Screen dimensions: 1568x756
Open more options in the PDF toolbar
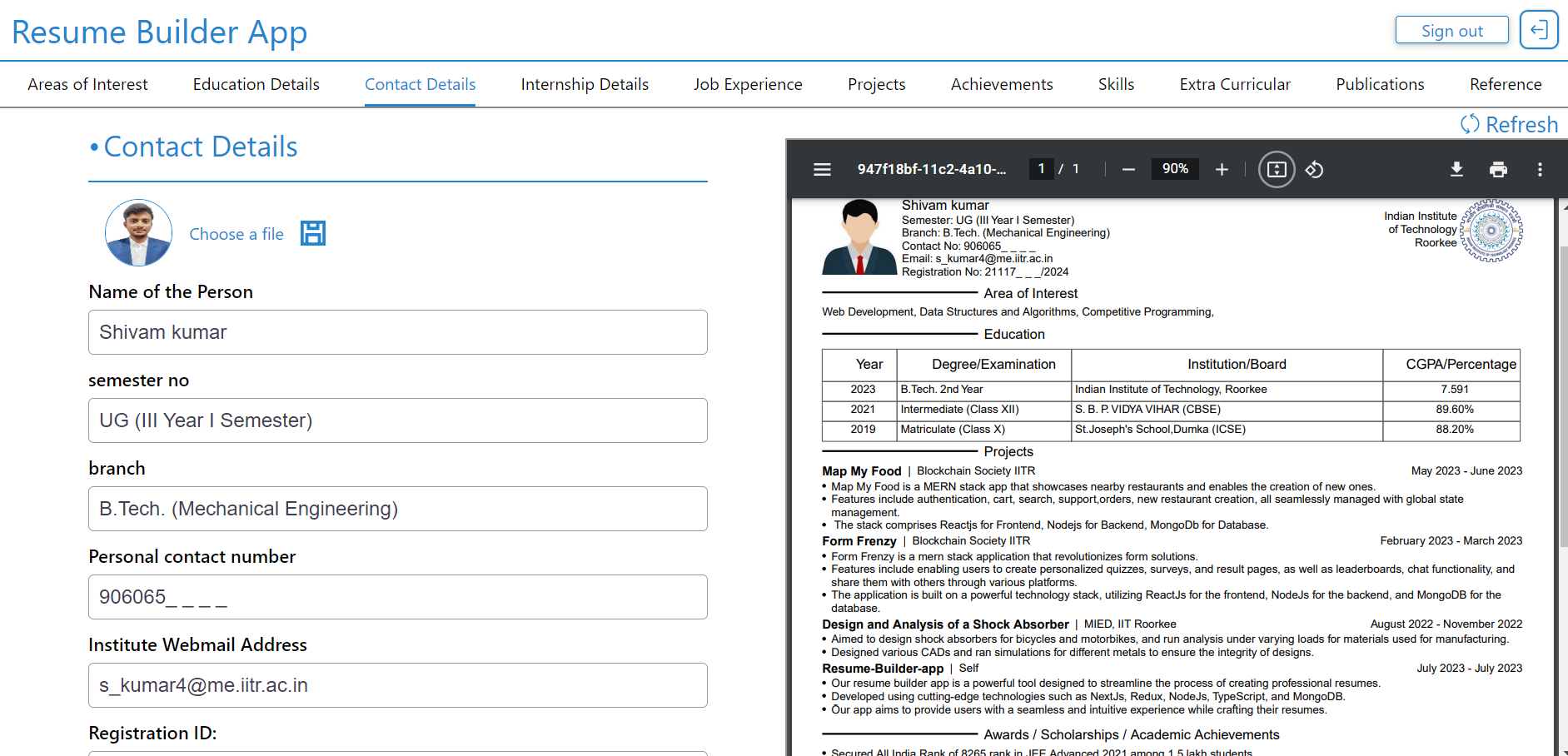point(1540,169)
